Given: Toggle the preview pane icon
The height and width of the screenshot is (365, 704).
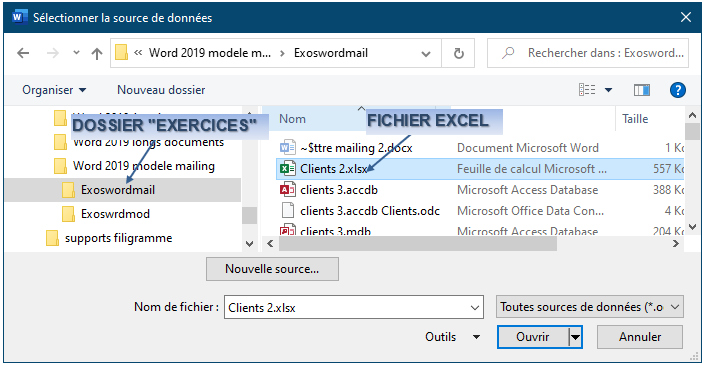Looking at the screenshot, I should pyautogui.click(x=642, y=90).
